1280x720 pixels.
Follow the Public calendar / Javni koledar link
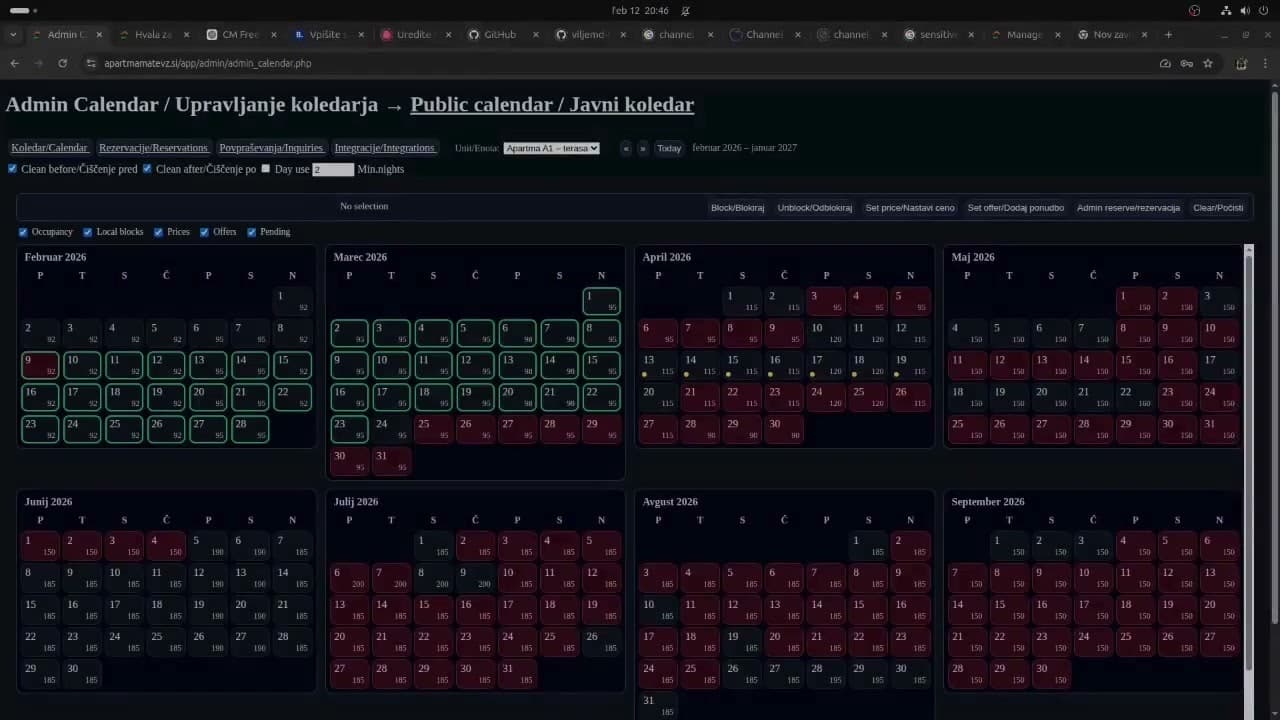point(552,104)
